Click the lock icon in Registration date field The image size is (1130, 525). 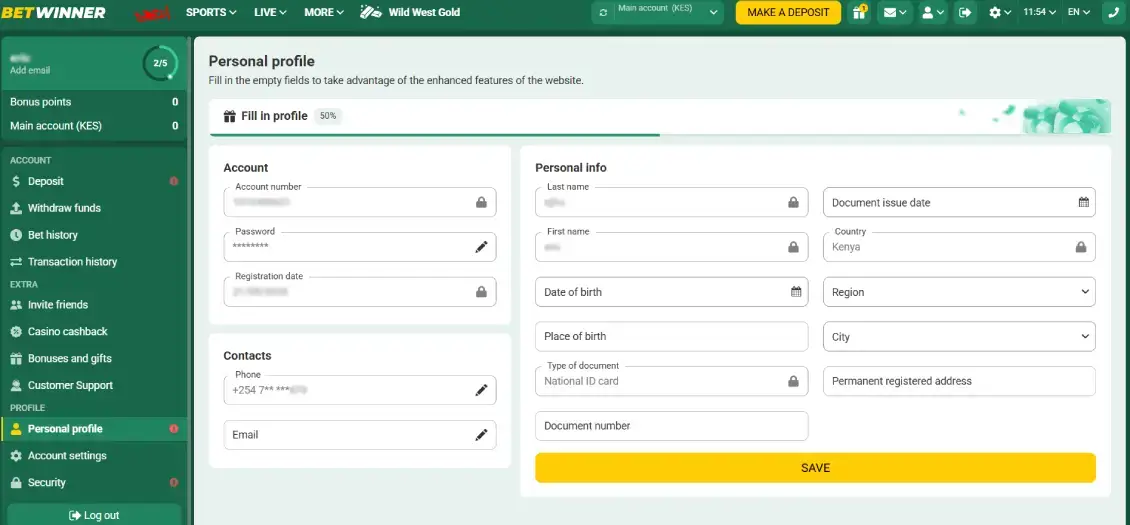(x=481, y=292)
